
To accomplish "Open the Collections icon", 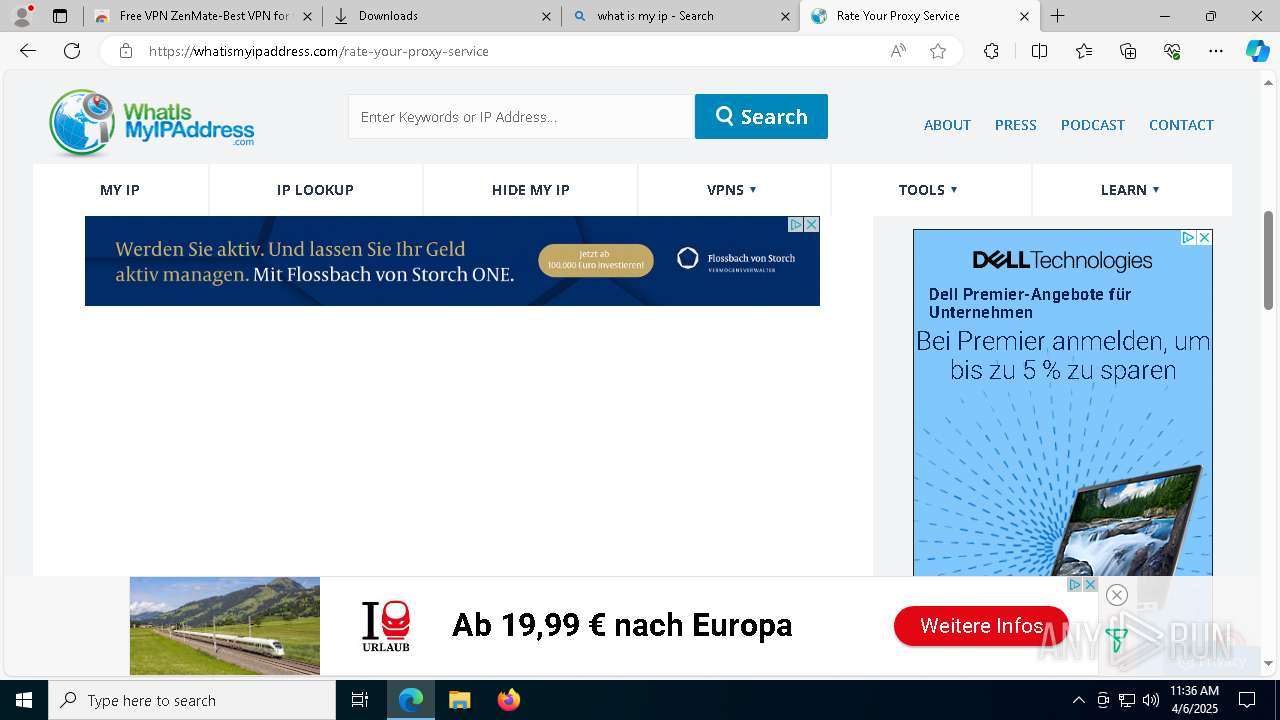I will [x=1128, y=51].
